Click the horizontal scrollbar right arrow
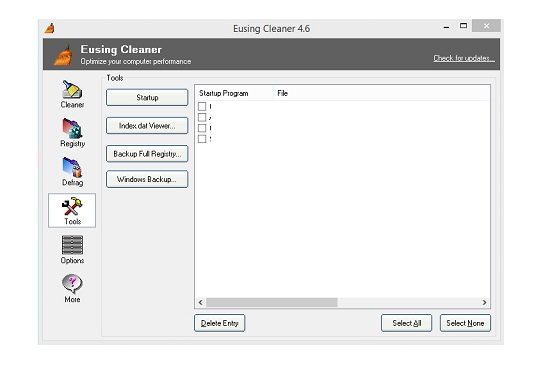 (484, 302)
